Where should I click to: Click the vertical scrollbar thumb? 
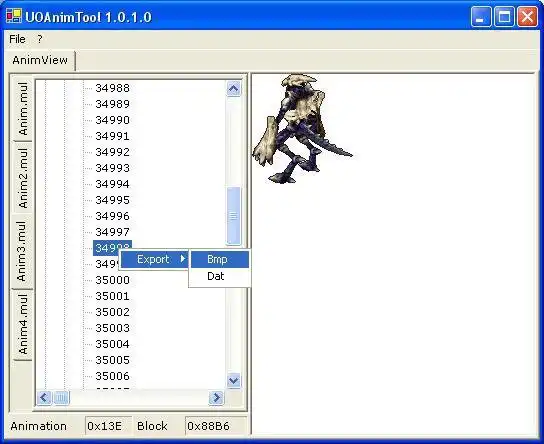(x=233, y=216)
